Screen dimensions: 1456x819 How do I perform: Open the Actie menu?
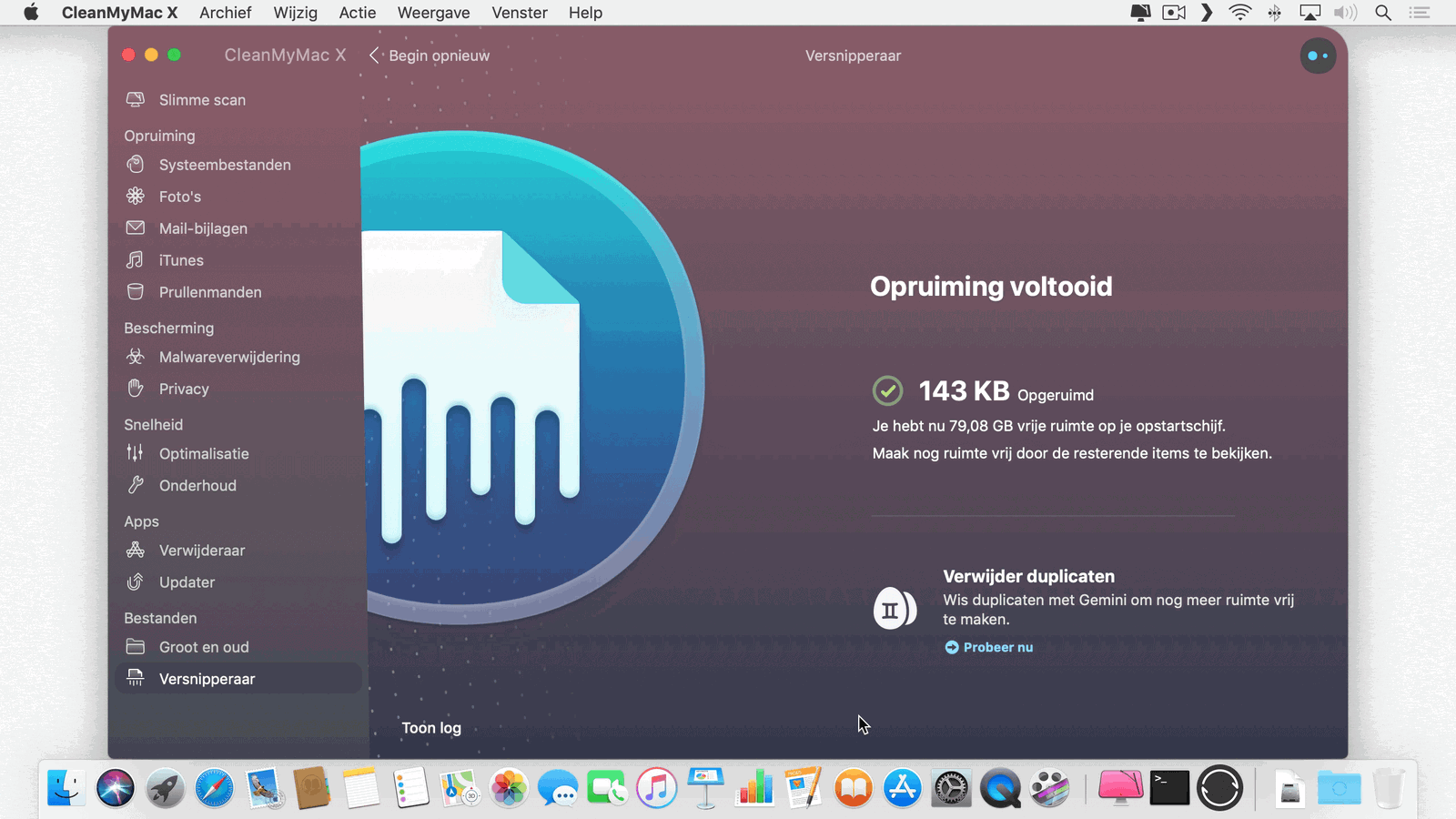[358, 13]
